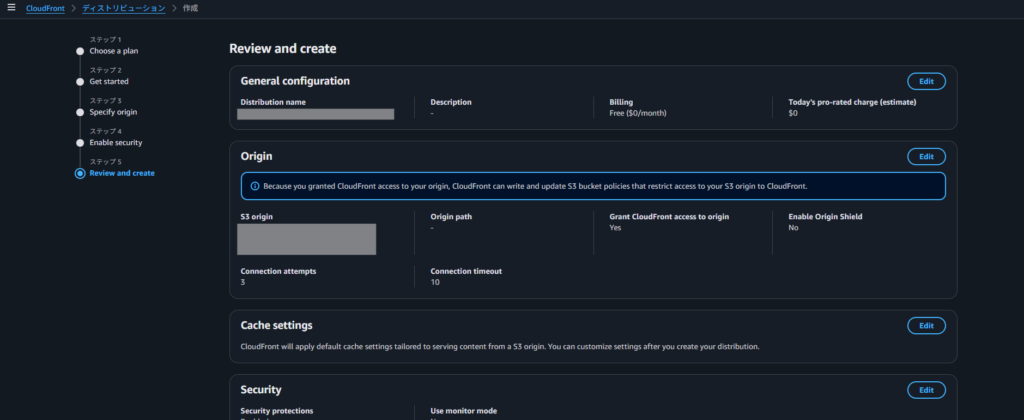Click the "General configuration" heading

[295, 81]
